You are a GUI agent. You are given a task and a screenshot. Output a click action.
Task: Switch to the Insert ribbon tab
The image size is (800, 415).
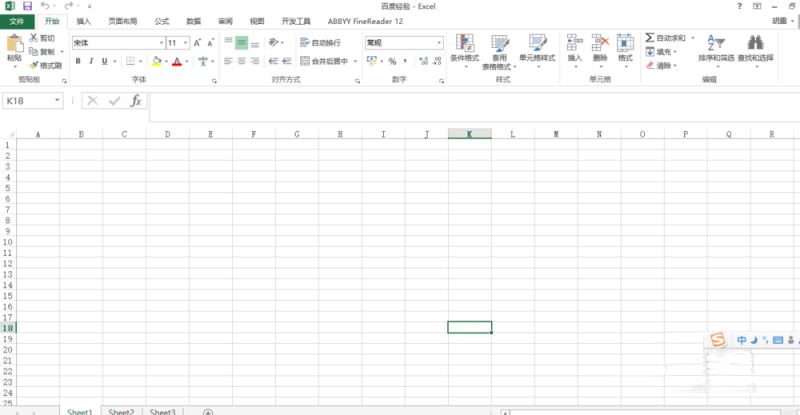[x=84, y=21]
